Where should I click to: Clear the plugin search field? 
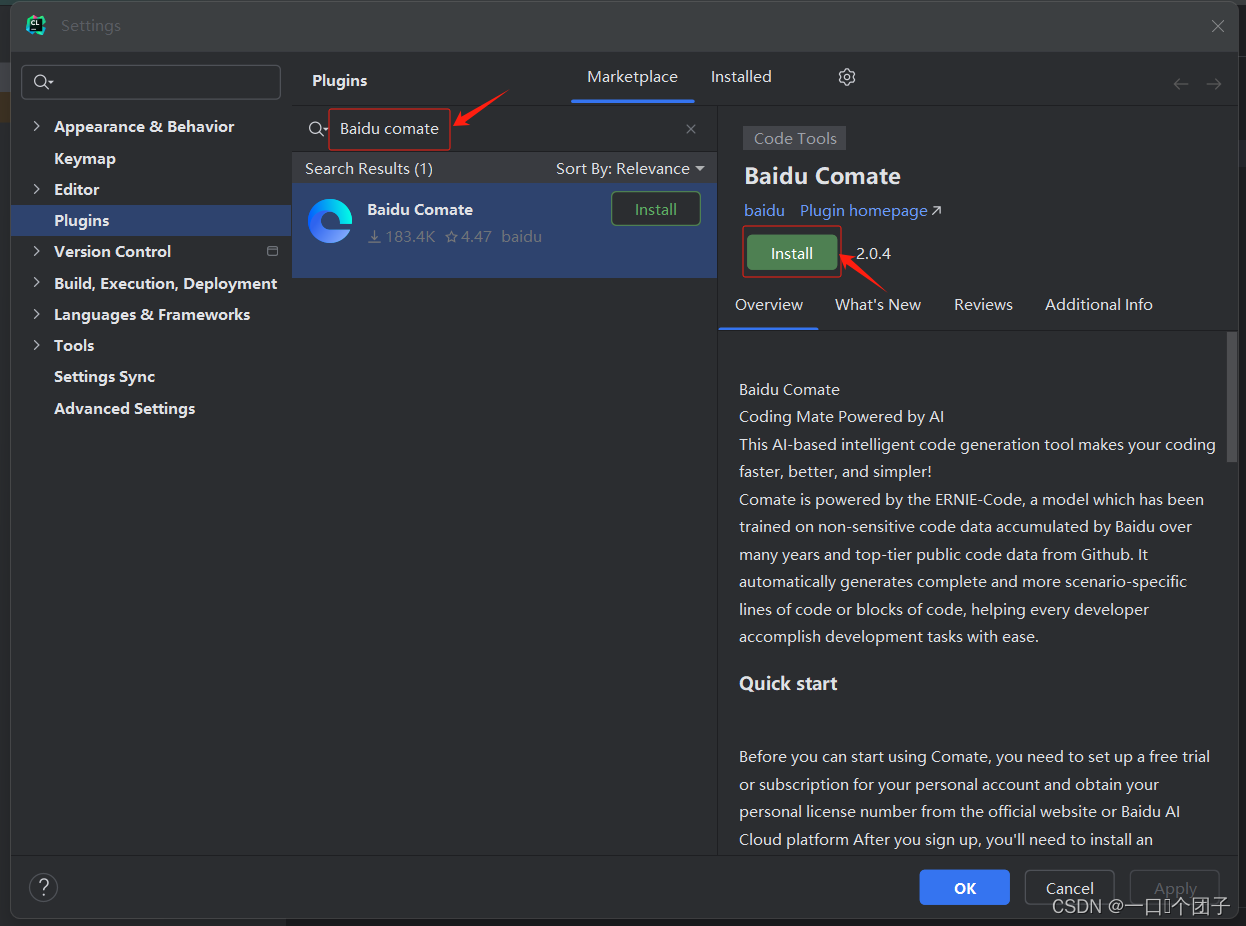(691, 129)
